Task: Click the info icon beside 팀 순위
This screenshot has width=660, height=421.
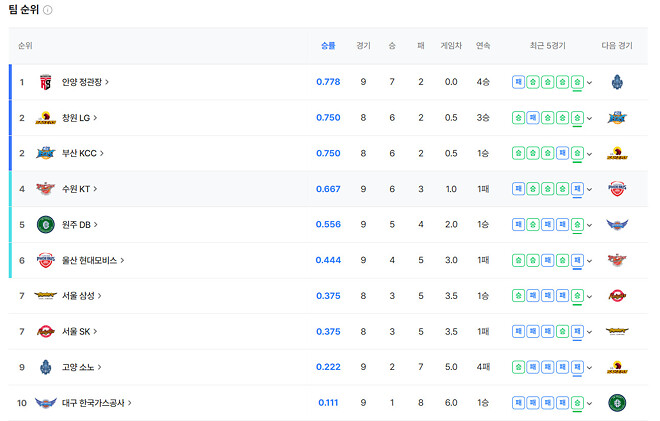Action: tap(48, 10)
